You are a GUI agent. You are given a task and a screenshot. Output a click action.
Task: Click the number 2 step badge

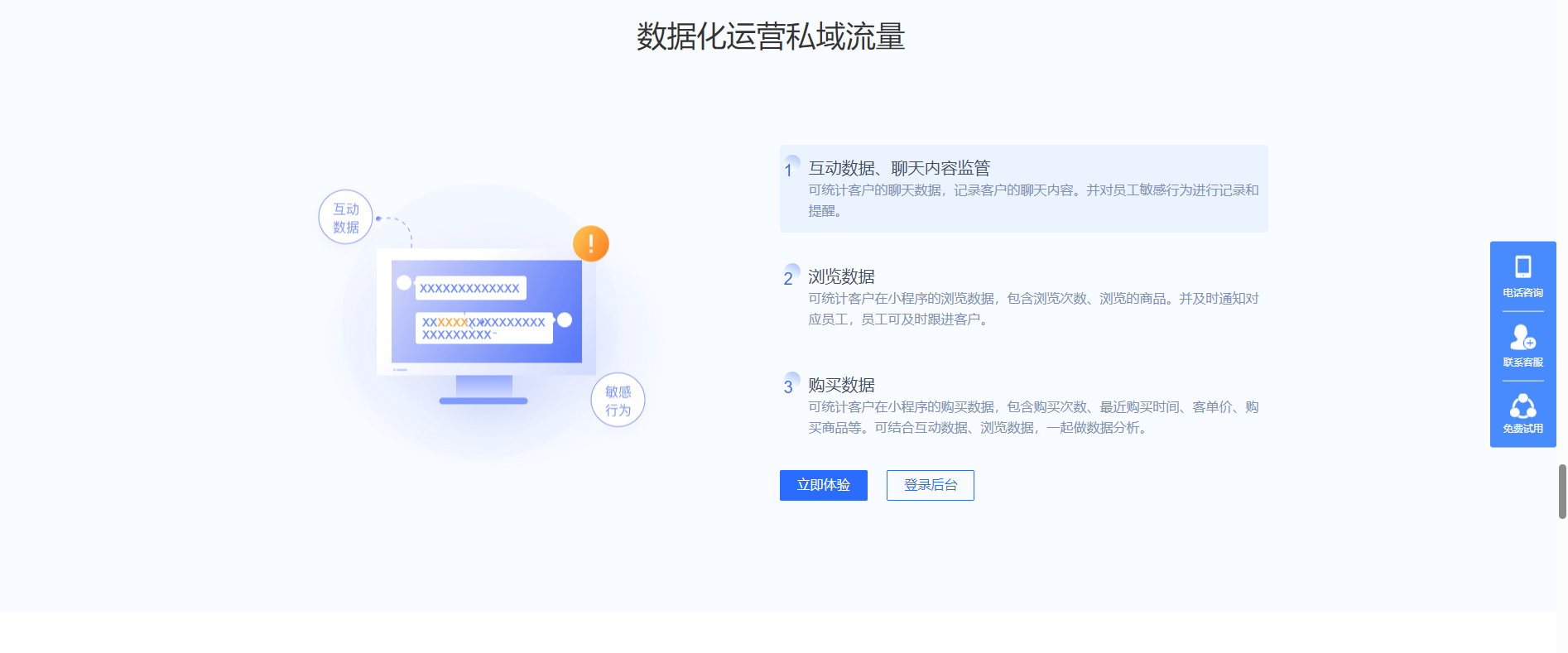(790, 277)
